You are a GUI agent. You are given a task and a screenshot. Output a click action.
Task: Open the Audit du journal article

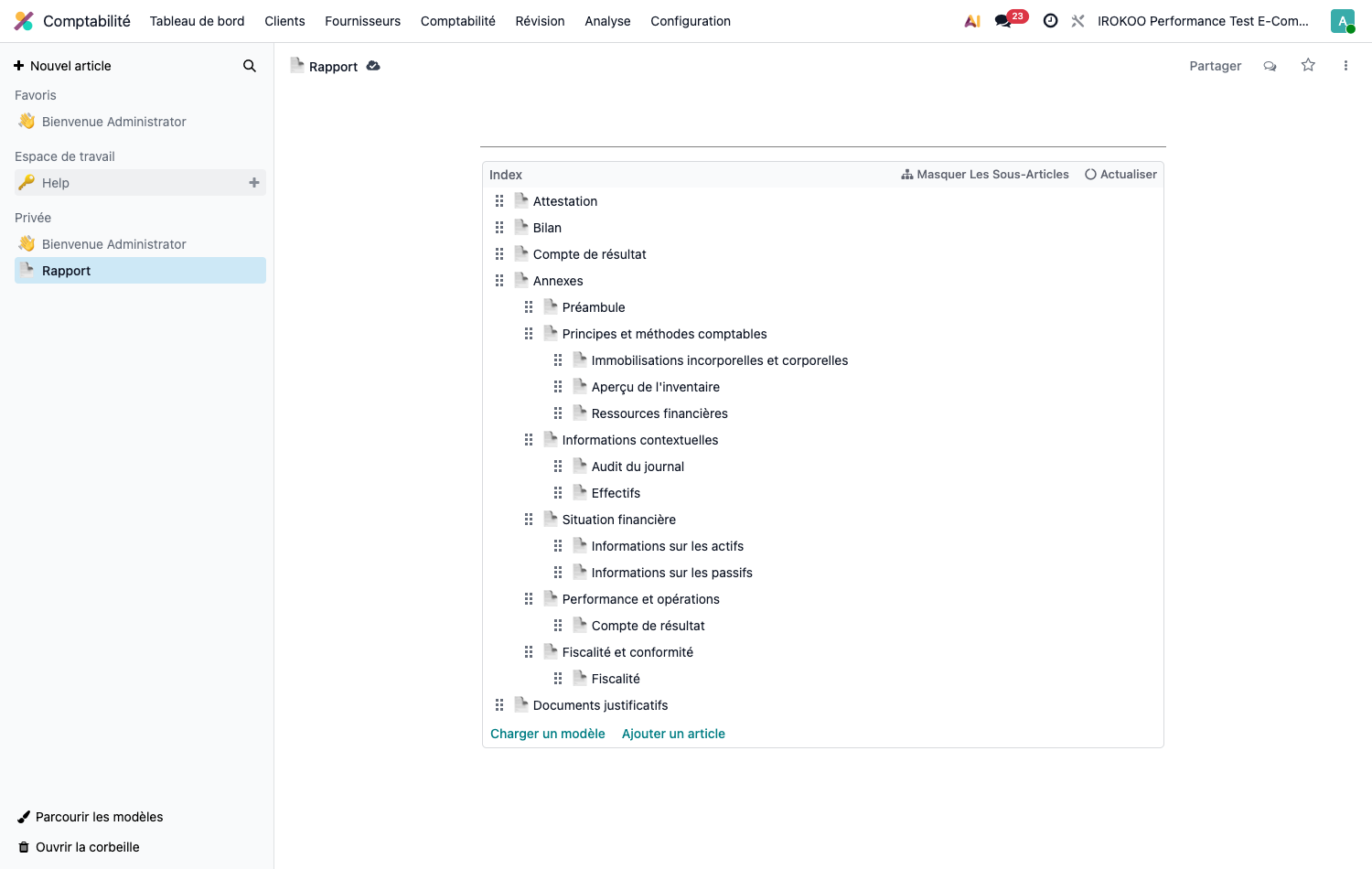pos(638,467)
